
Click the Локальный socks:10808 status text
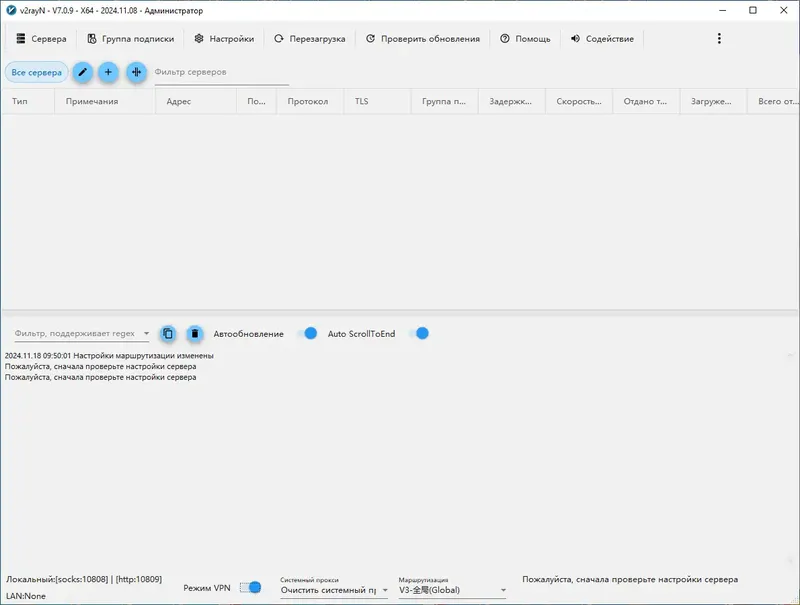84,579
